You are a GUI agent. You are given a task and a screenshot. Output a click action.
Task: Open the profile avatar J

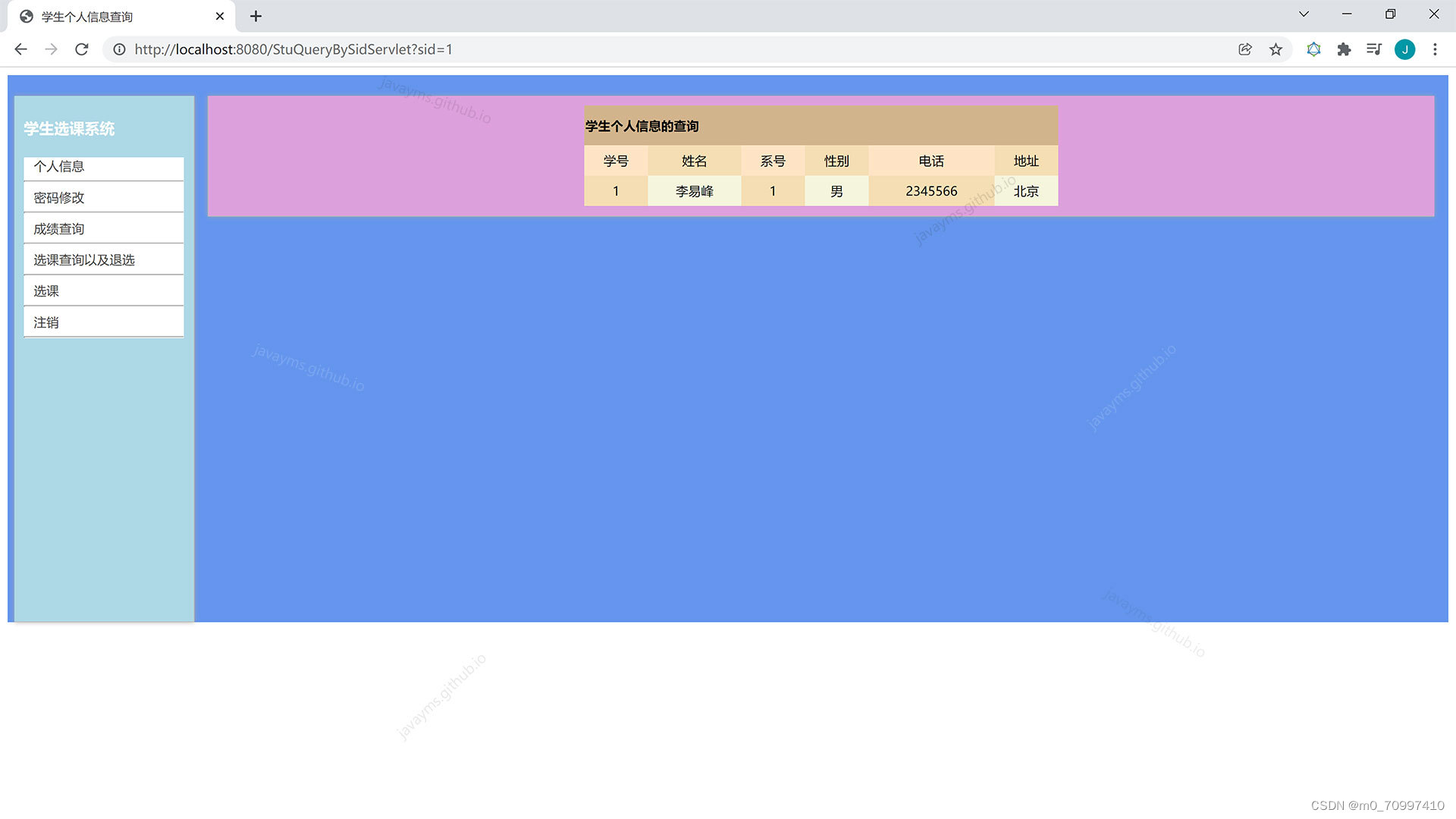point(1404,49)
